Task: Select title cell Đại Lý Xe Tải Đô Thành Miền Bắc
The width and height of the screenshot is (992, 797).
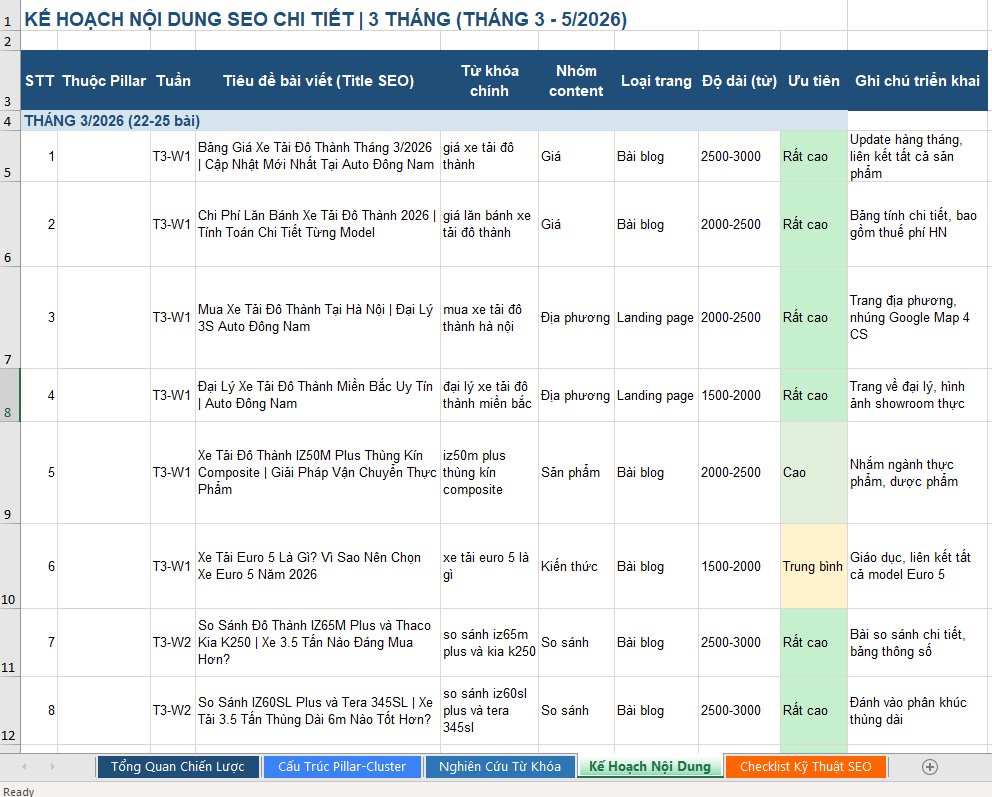Action: click(318, 395)
